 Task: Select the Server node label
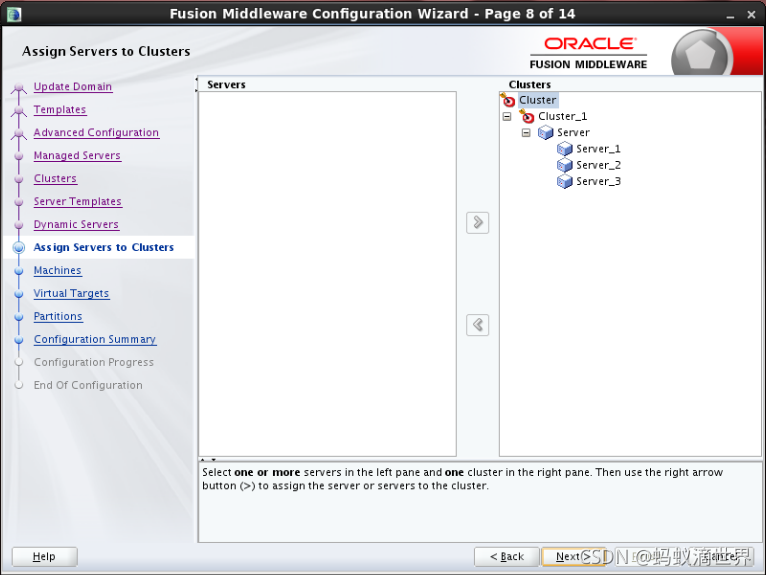[573, 132]
